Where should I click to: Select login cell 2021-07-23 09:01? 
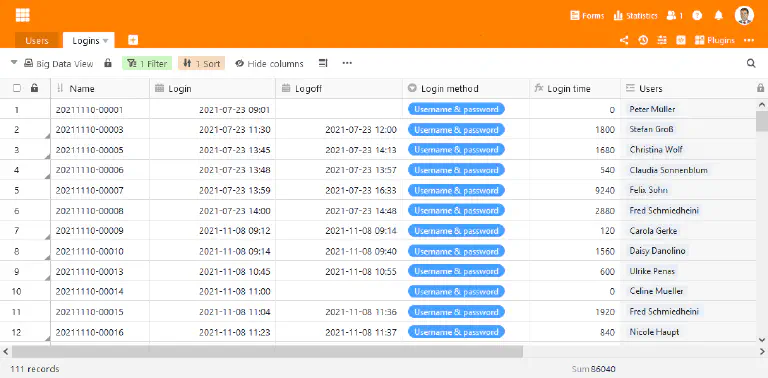point(213,110)
